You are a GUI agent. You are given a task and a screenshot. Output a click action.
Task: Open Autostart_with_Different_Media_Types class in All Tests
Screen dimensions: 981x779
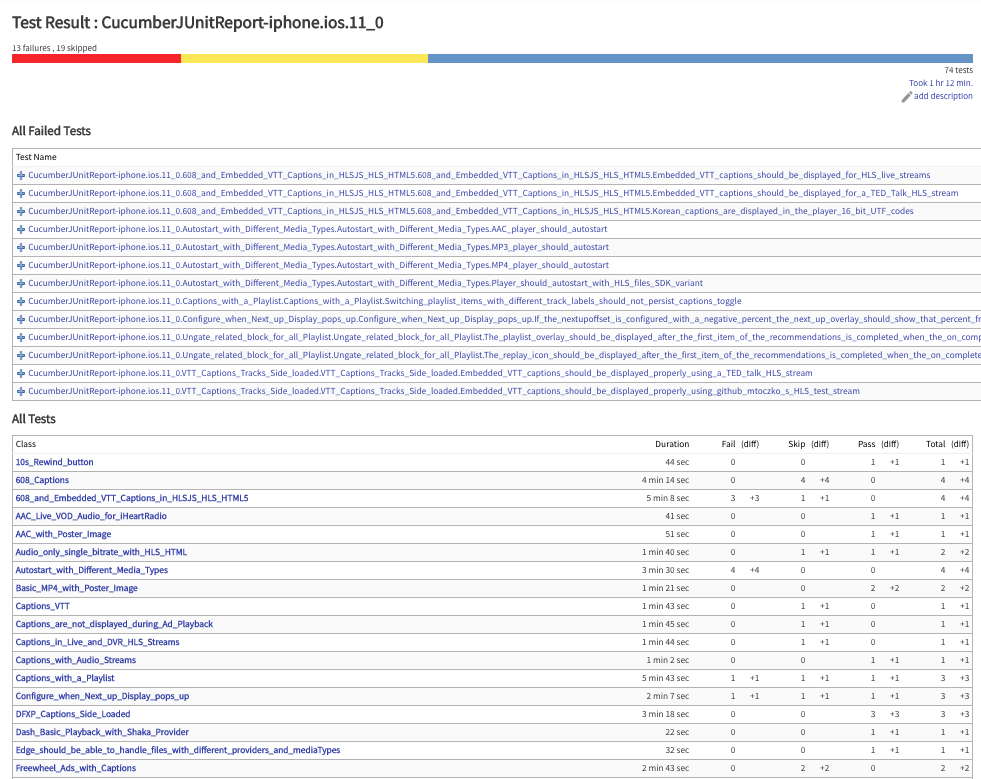tap(92, 571)
